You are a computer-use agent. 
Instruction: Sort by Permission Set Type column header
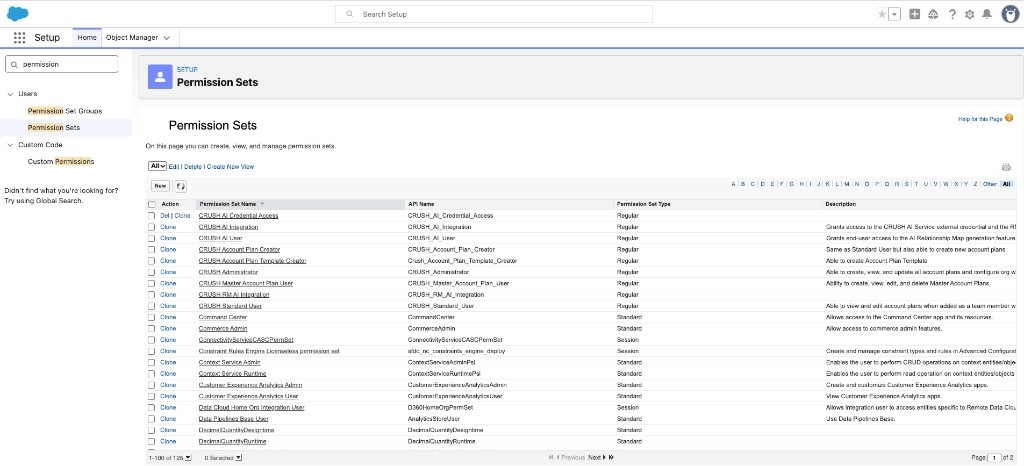[644, 204]
